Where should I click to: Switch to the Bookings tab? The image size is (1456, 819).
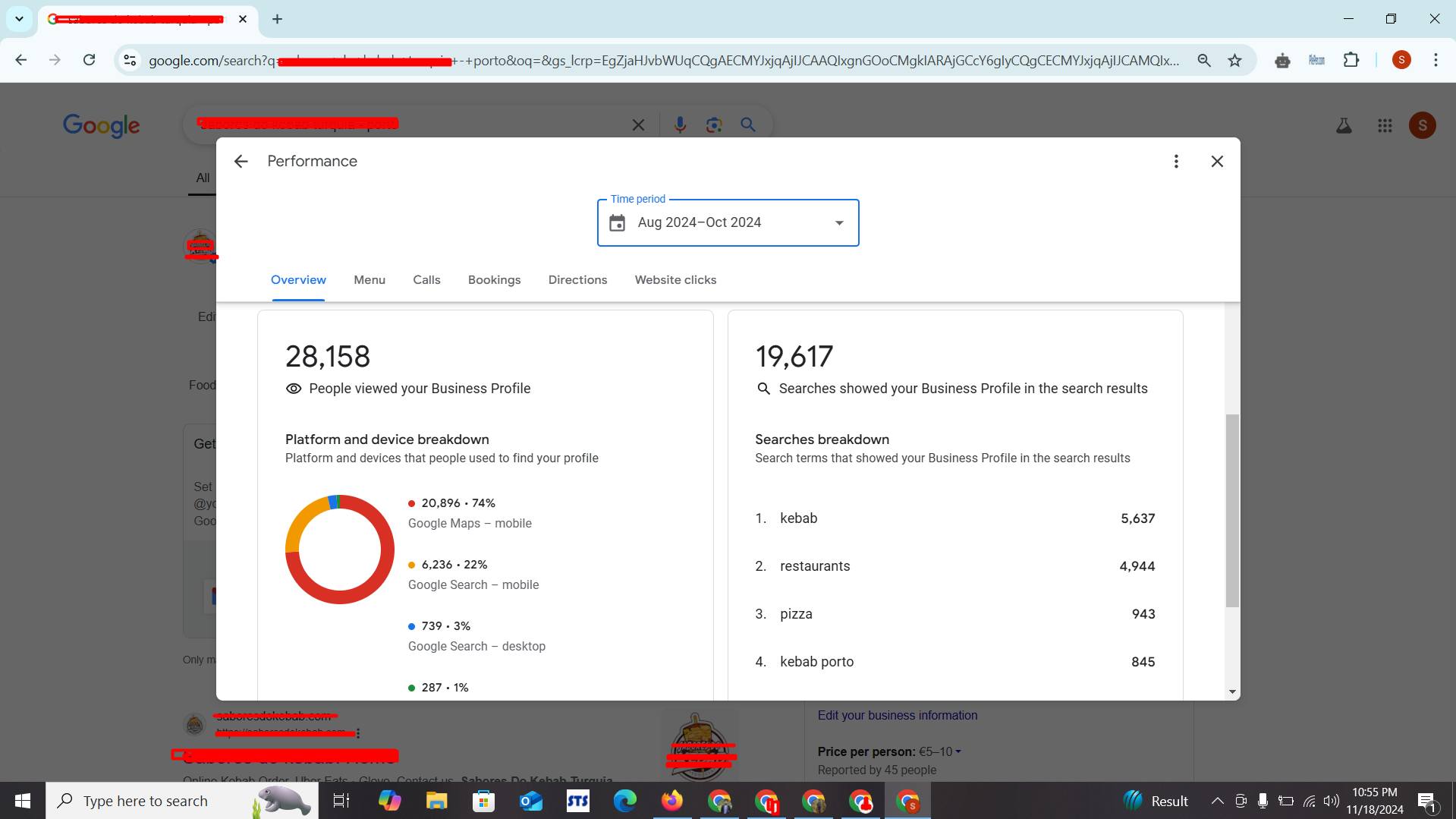(494, 280)
